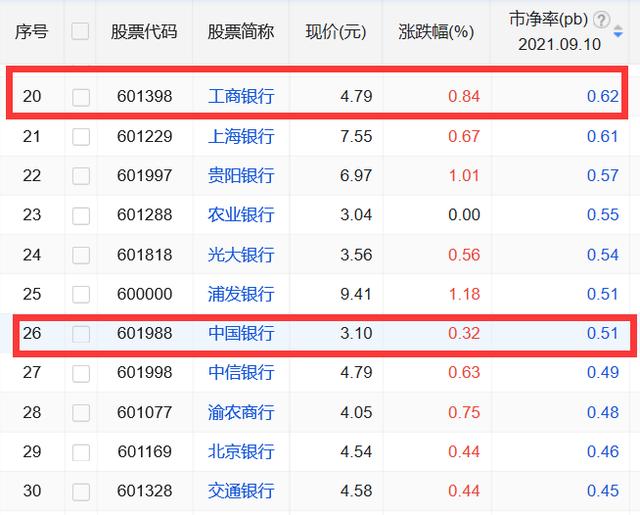
Task: Open the 农业银行 stock link
Action: (241, 215)
